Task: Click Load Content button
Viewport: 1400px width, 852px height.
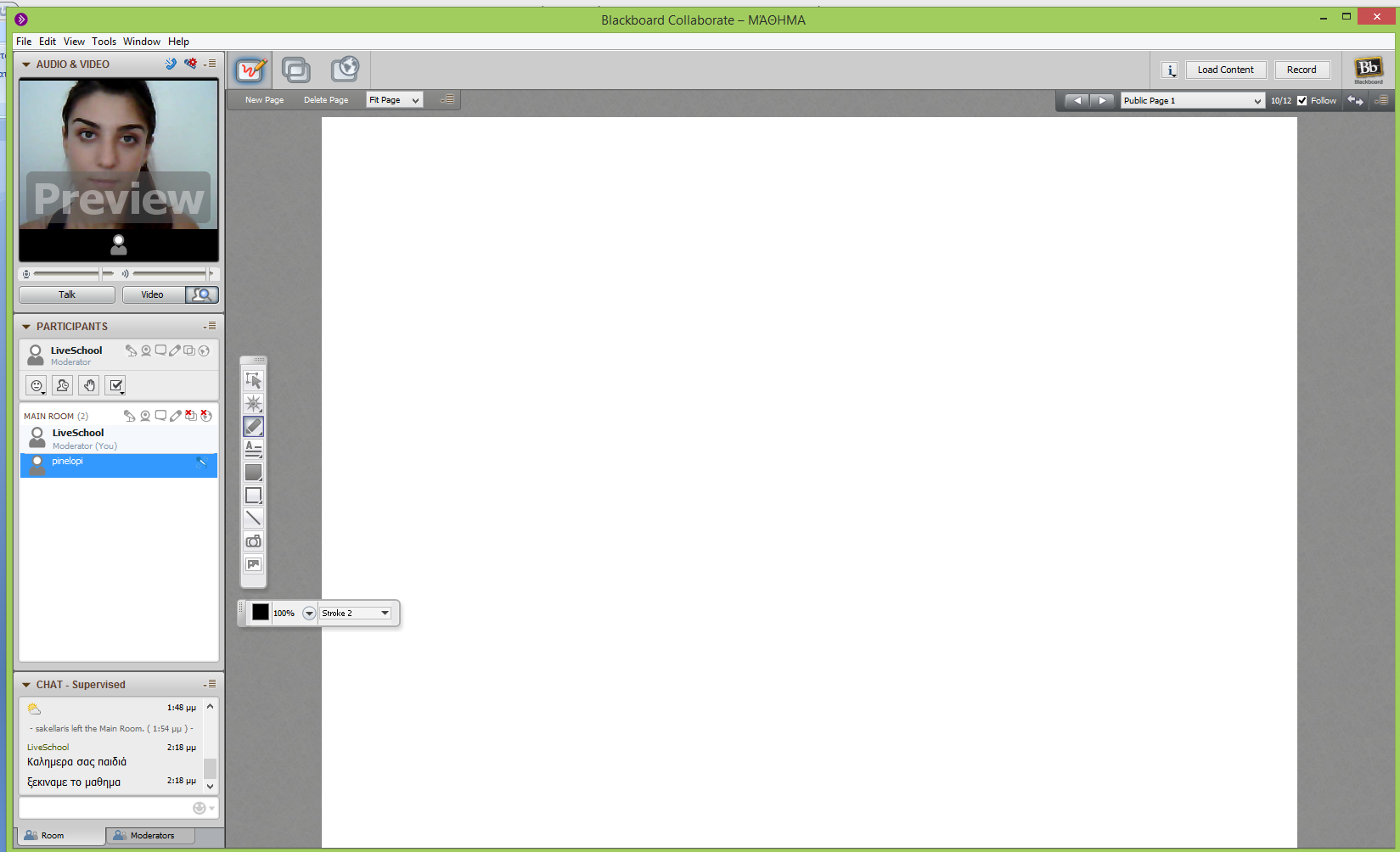Action: pyautogui.click(x=1226, y=70)
